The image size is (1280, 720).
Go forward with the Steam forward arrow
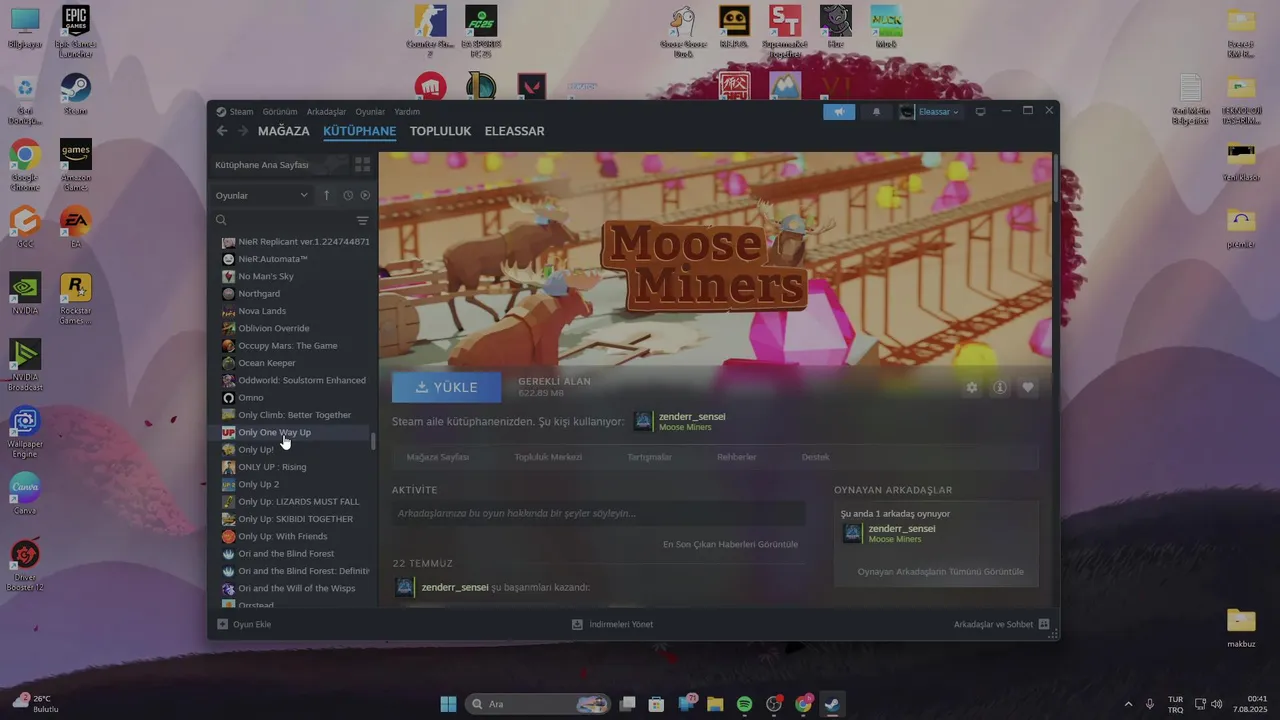pos(243,131)
